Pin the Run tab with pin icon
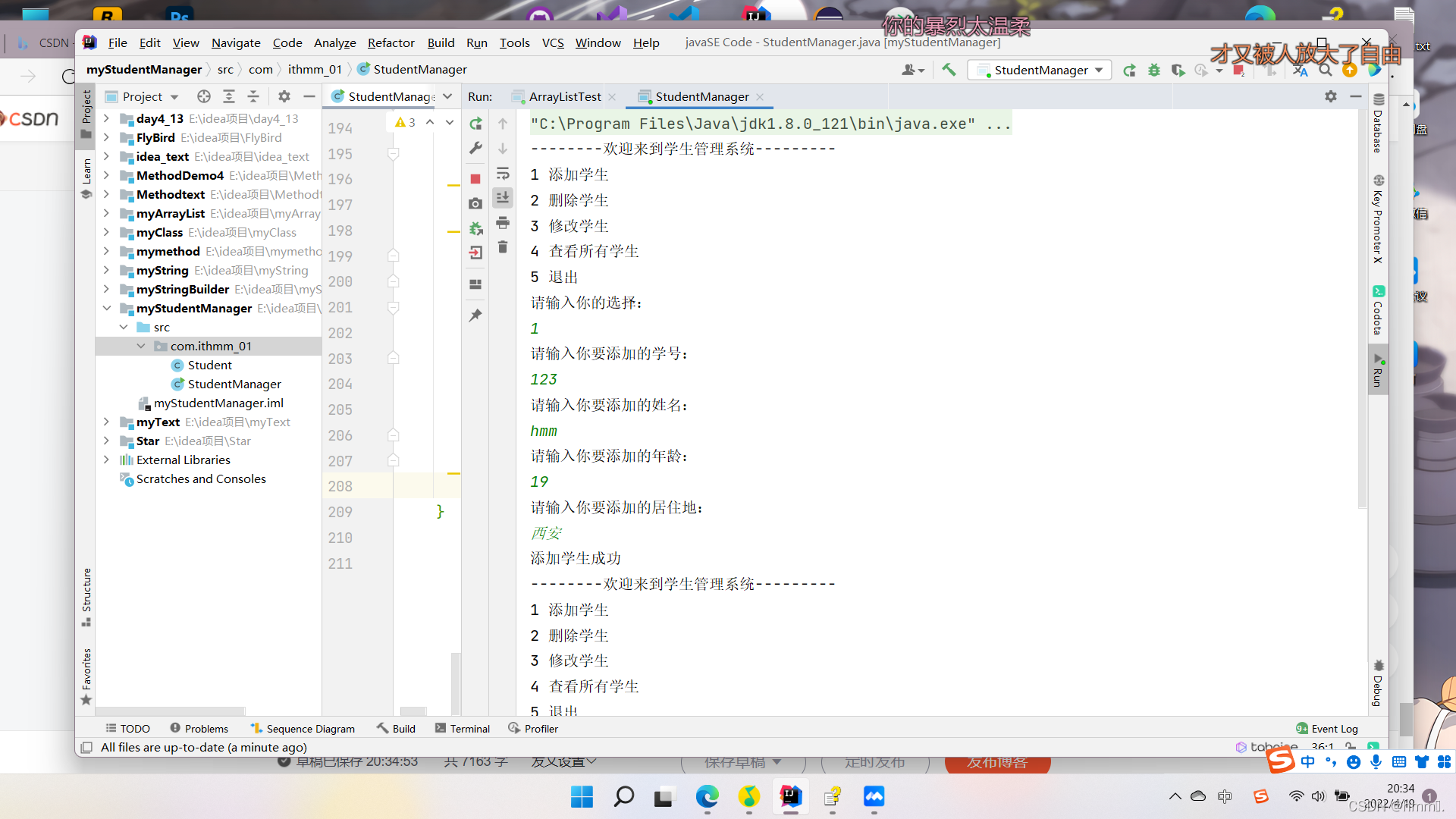 pos(475,315)
